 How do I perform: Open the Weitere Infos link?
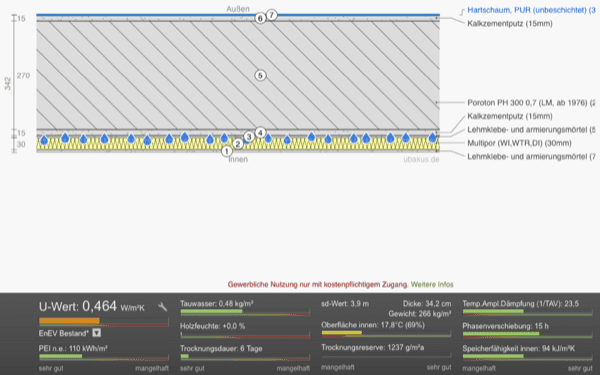(x=432, y=284)
